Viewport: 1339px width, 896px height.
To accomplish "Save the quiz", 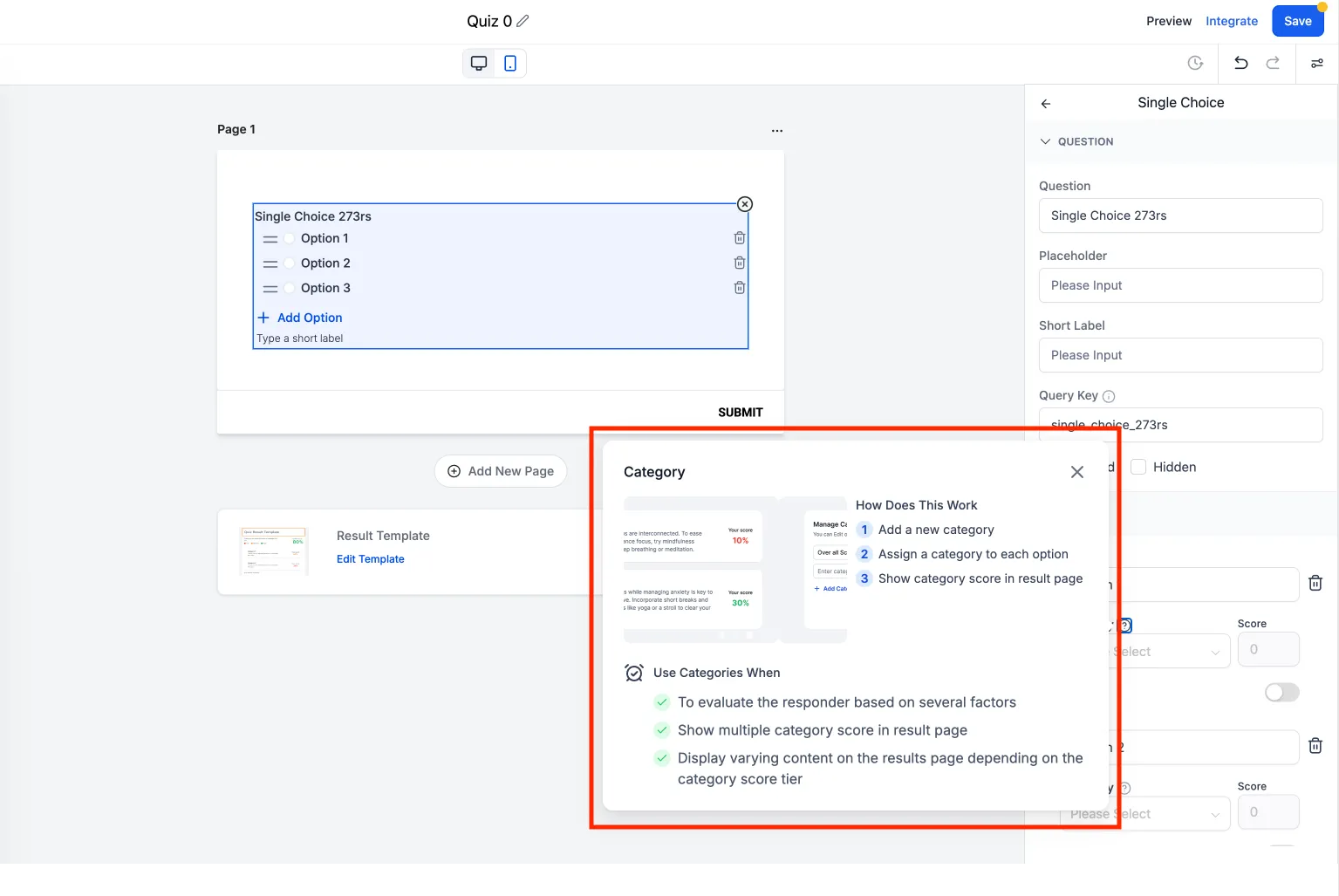I will coord(1297,21).
